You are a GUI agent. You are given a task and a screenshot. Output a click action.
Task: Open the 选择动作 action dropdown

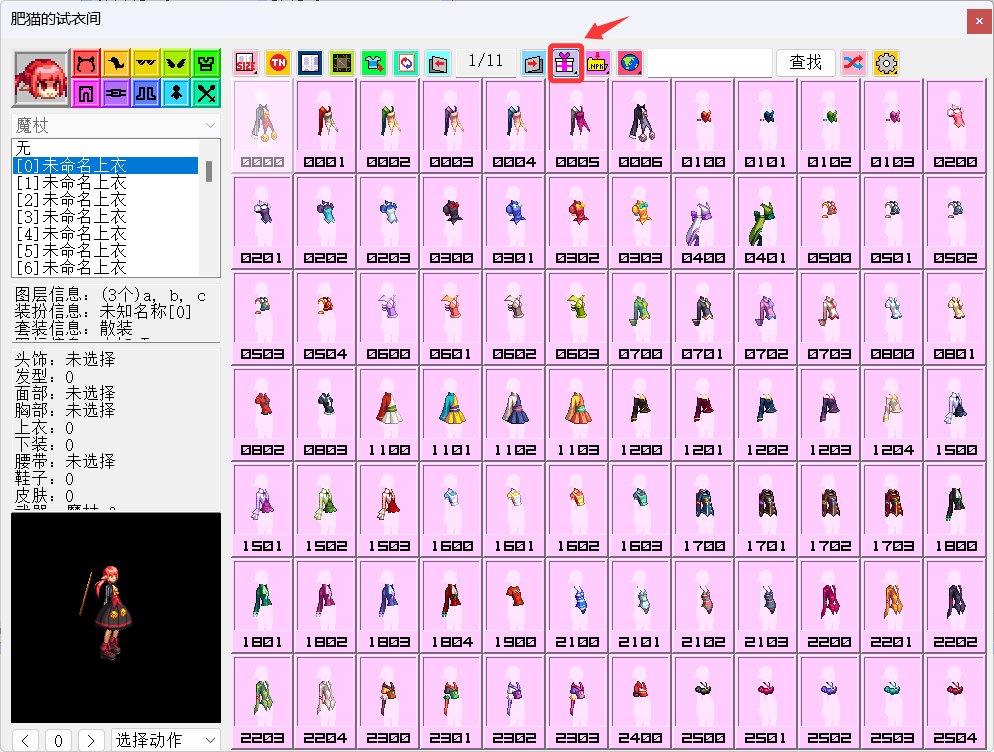click(x=166, y=740)
